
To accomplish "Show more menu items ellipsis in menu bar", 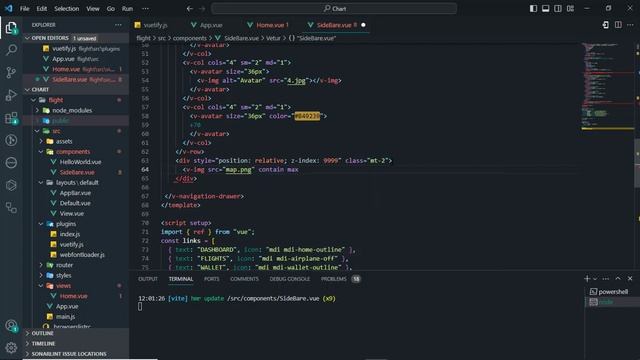I will (145, 9).
